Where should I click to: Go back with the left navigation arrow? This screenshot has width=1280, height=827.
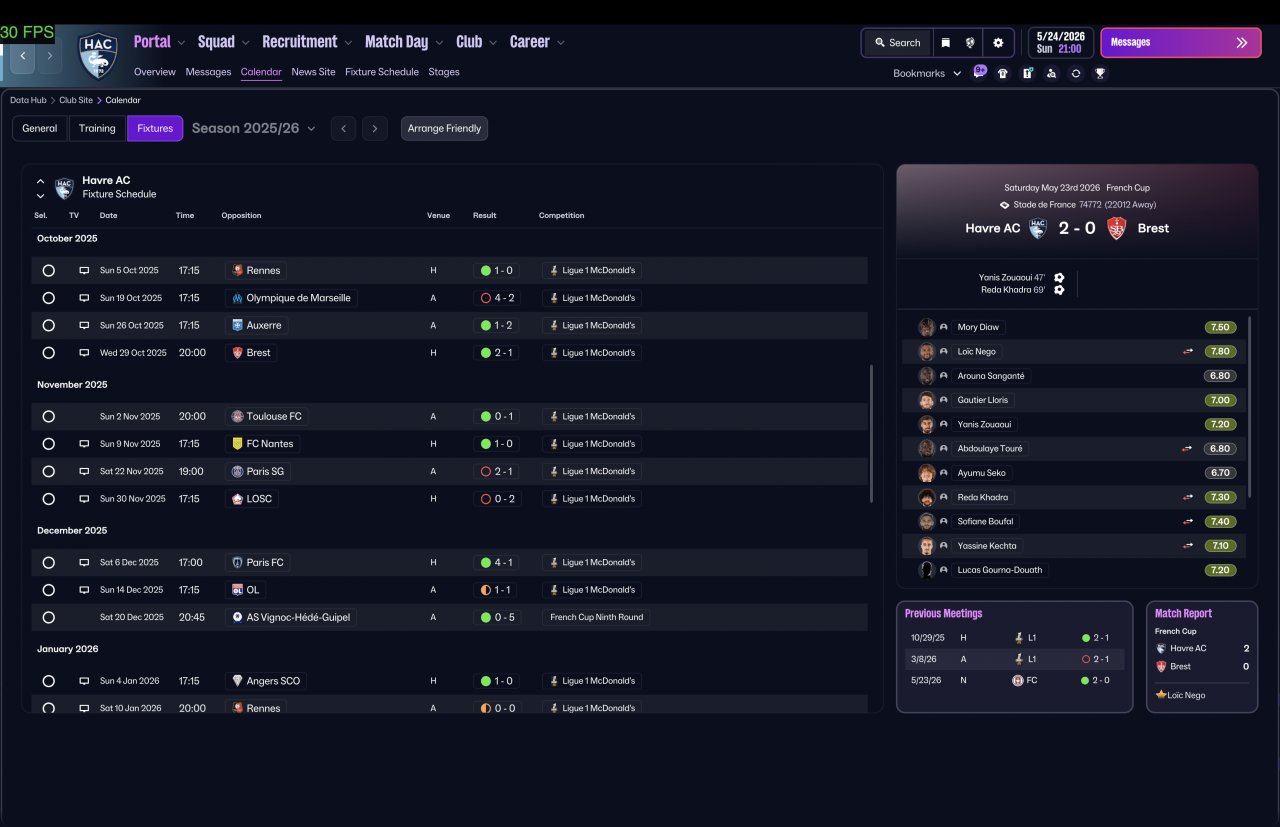23,56
